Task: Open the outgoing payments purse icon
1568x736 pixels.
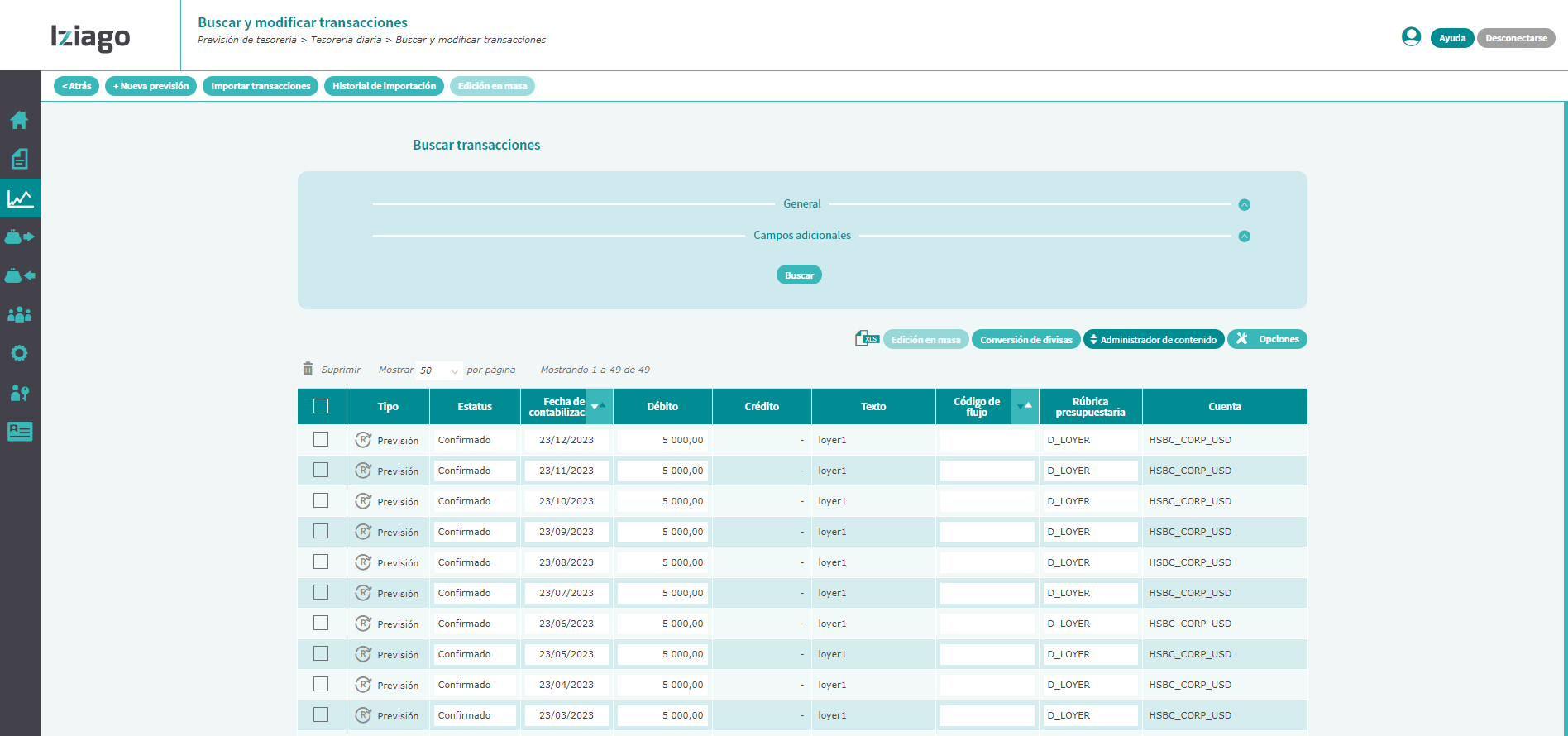Action: [x=20, y=237]
